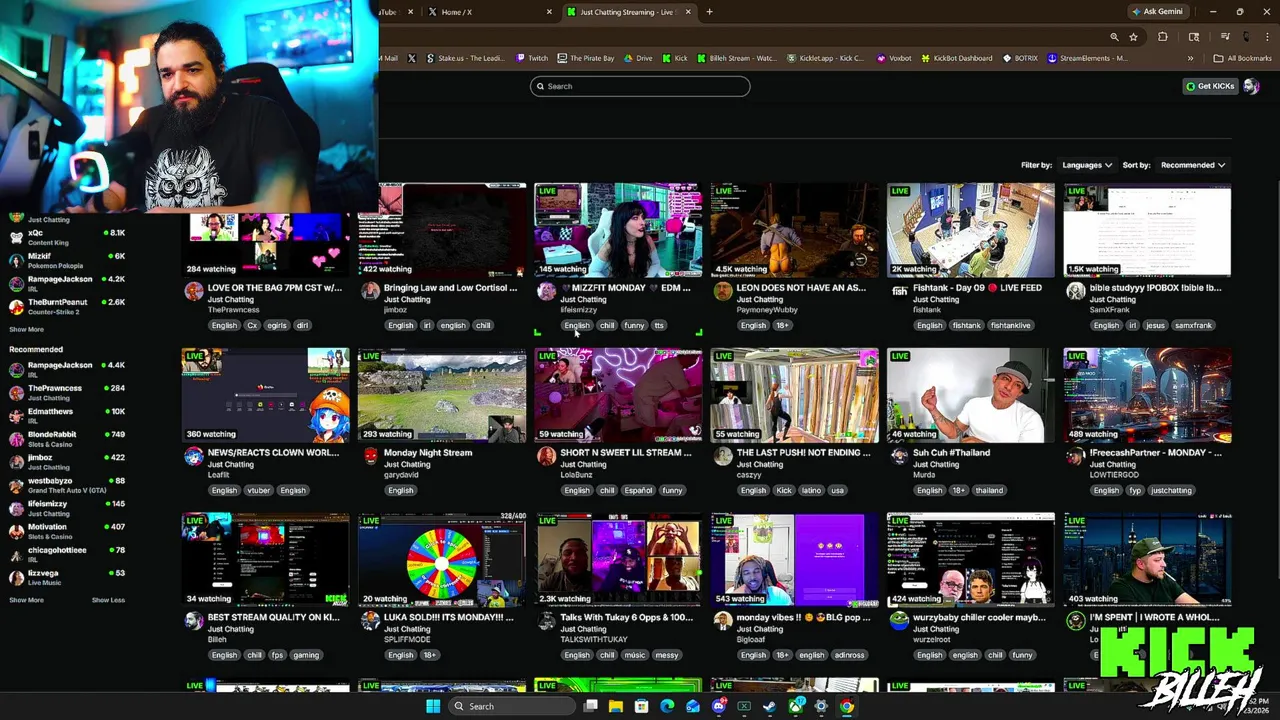Open xQc channel in sidebar
The height and width of the screenshot is (720, 1280).
[66, 237]
